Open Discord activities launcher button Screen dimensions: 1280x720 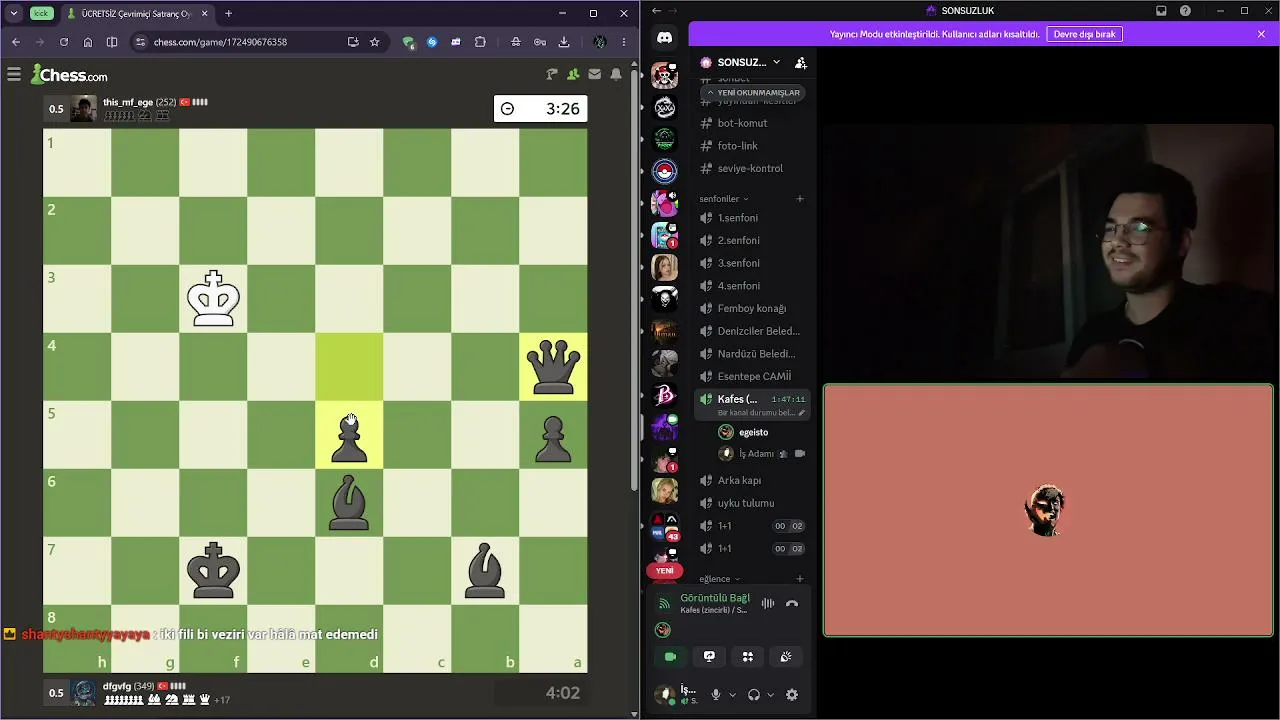(x=747, y=657)
